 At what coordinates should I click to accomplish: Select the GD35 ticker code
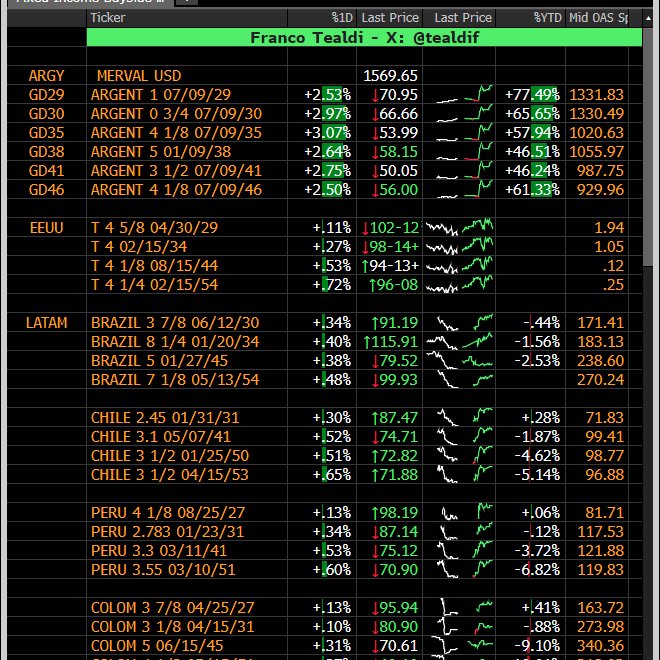(x=46, y=133)
